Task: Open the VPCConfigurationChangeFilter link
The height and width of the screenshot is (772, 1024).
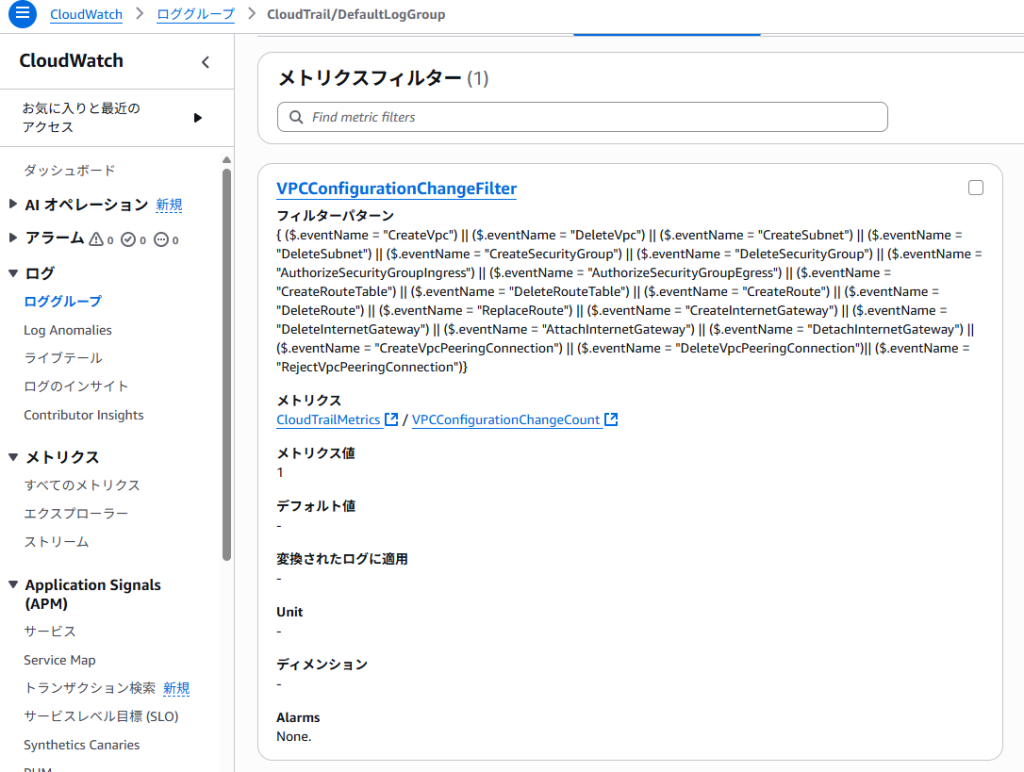Action: click(x=396, y=189)
